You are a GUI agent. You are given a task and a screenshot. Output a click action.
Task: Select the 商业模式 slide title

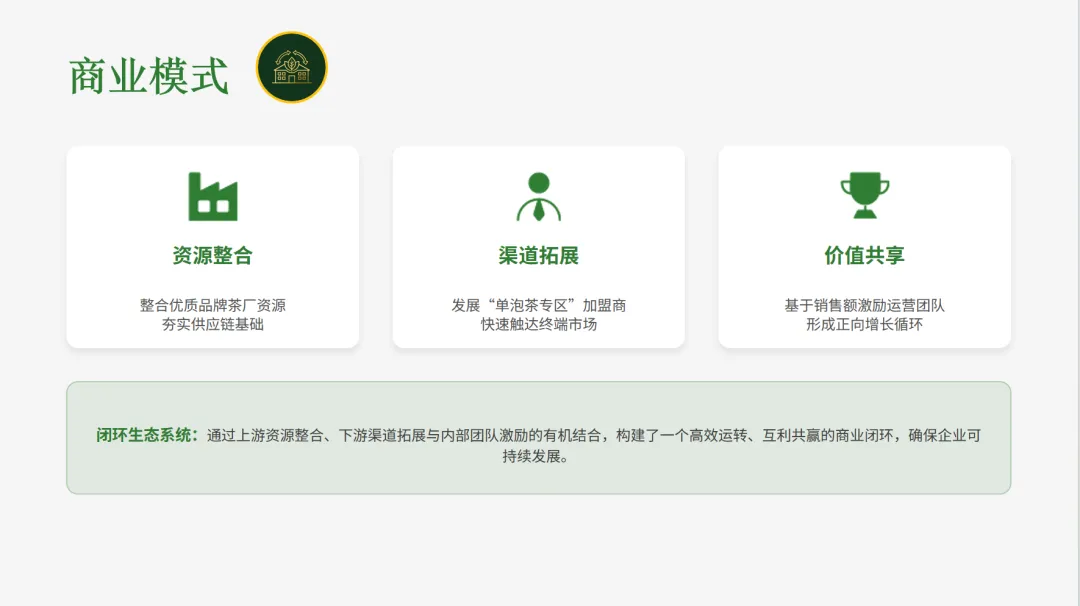[x=150, y=71]
